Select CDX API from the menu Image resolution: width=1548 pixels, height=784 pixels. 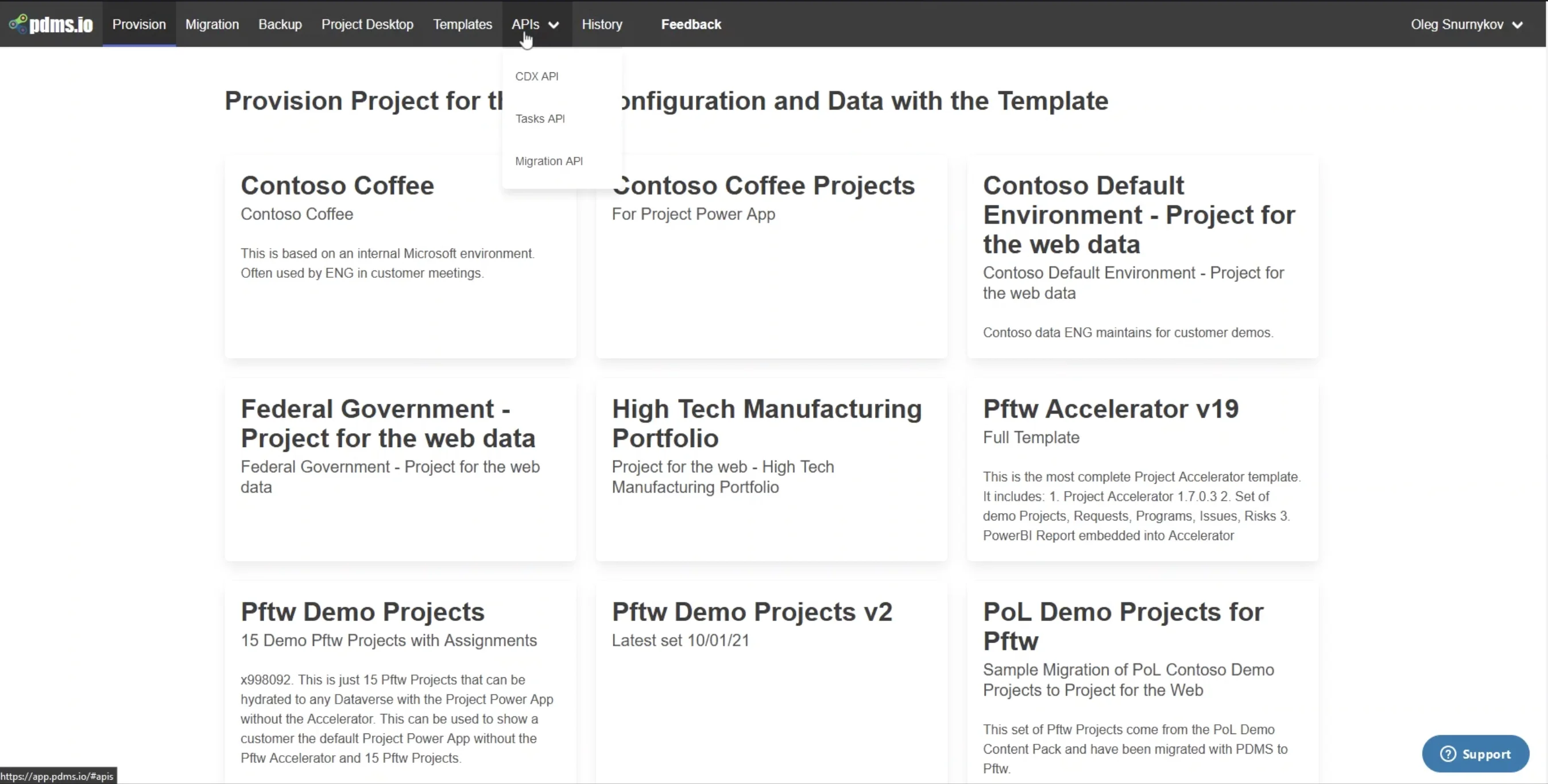[x=536, y=76]
